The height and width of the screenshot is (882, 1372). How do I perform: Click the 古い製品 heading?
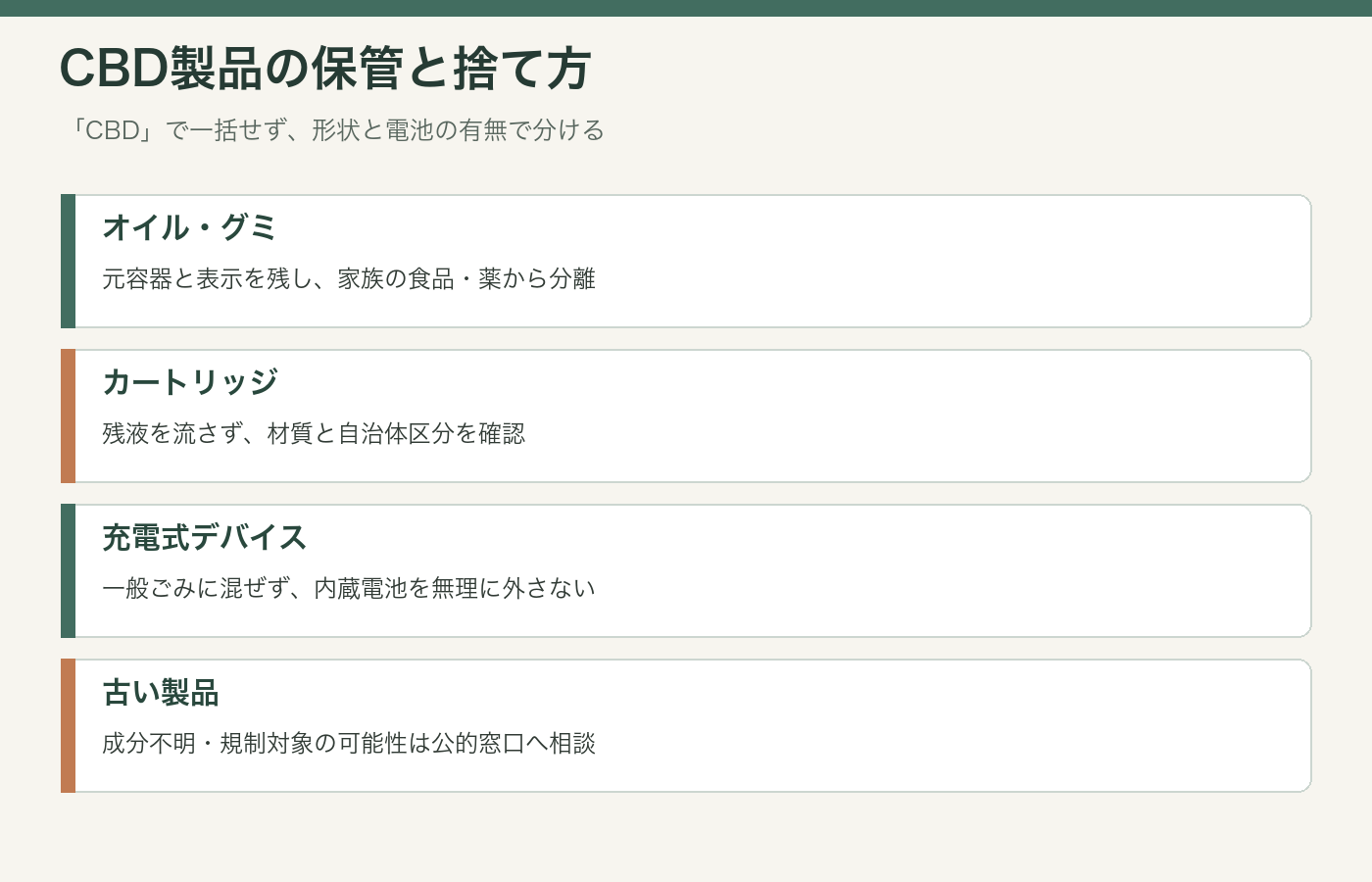(x=161, y=692)
